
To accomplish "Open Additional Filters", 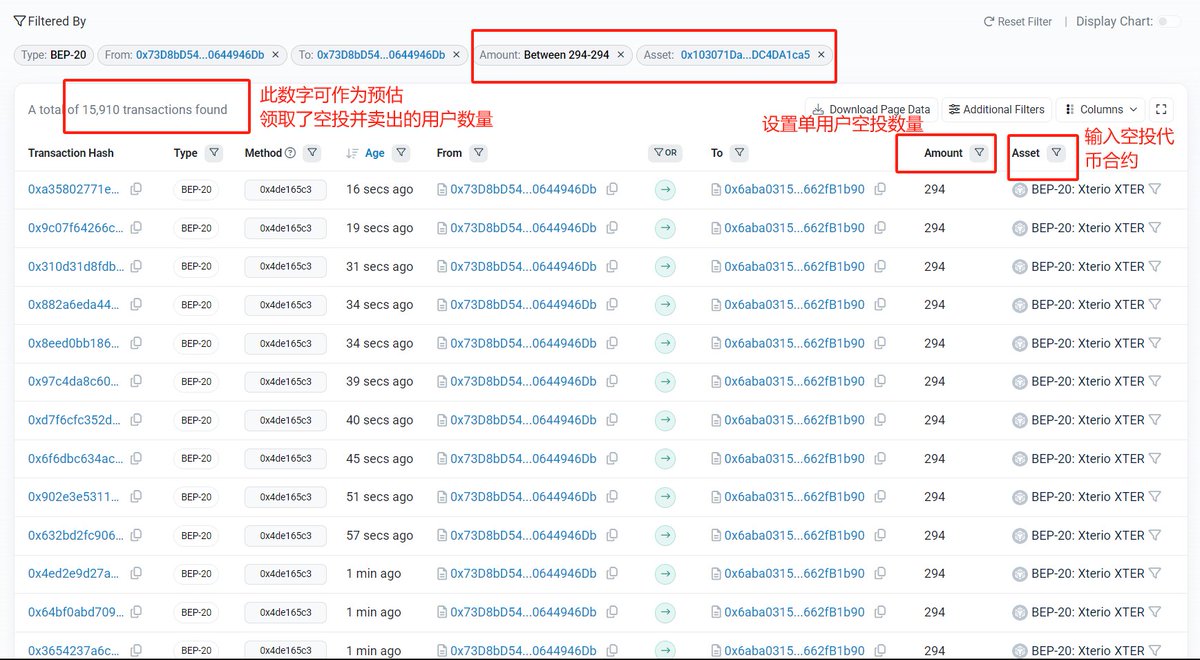I will (997, 109).
